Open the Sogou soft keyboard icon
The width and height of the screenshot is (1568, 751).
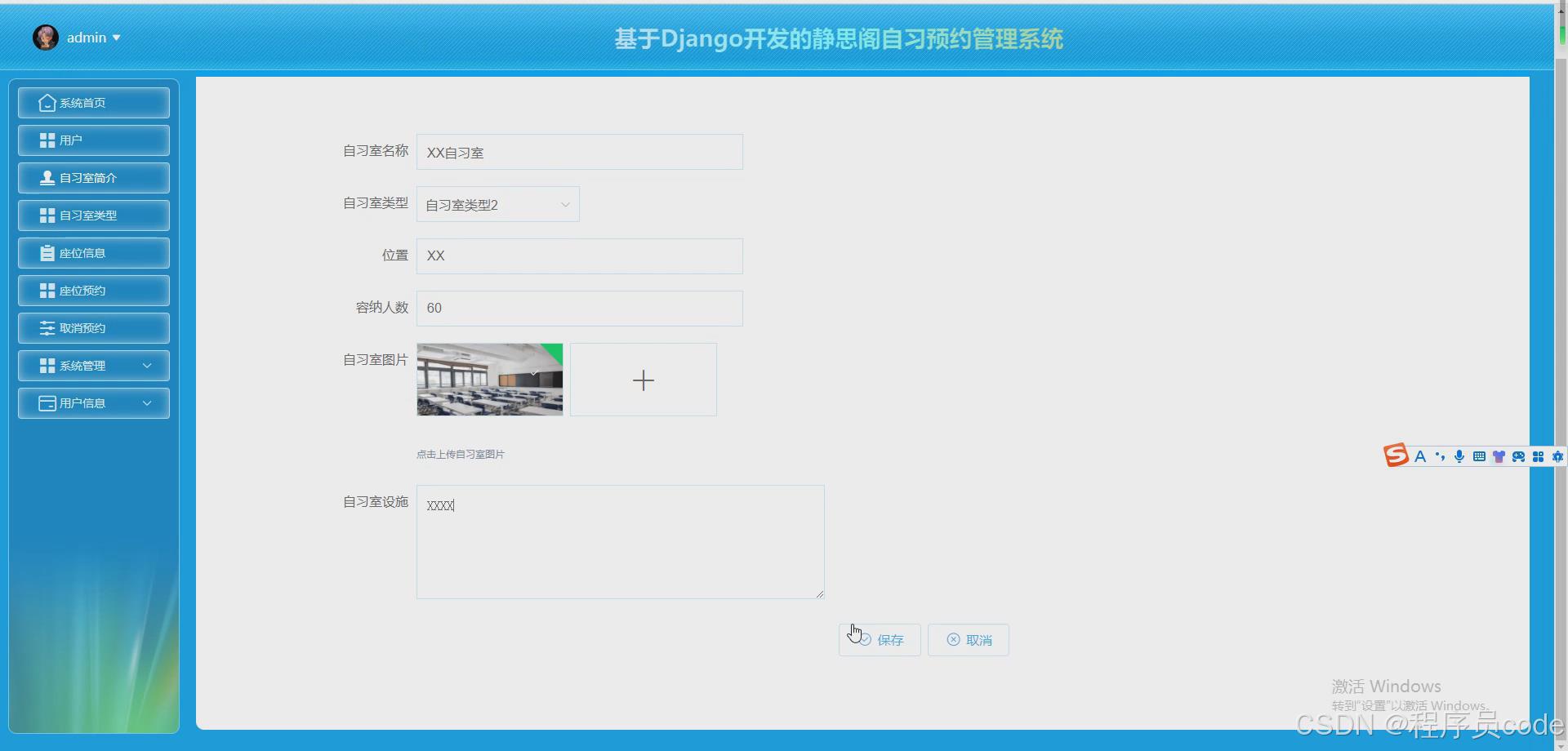pyautogui.click(x=1479, y=456)
